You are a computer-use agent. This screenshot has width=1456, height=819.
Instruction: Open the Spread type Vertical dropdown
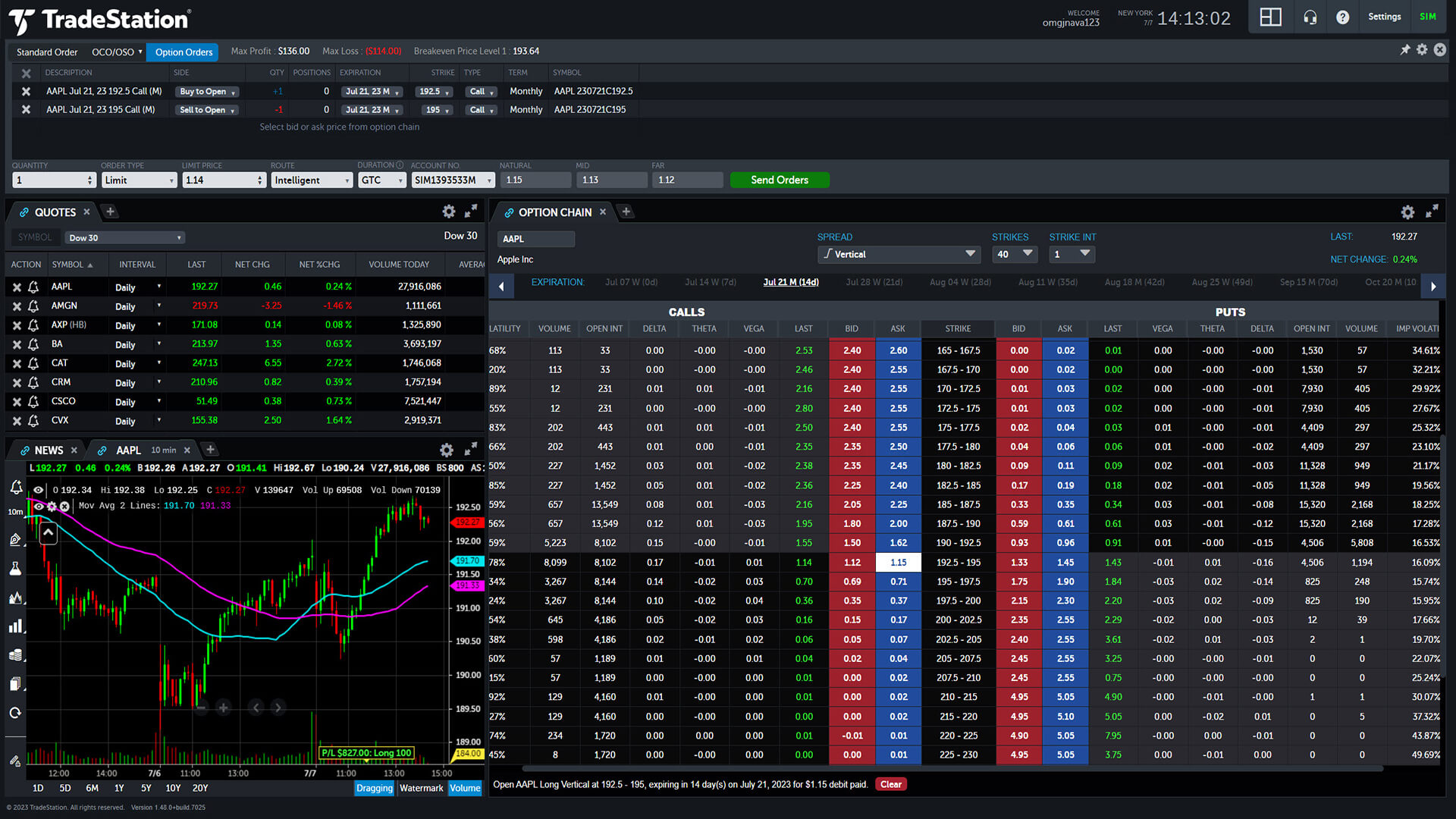coord(899,254)
